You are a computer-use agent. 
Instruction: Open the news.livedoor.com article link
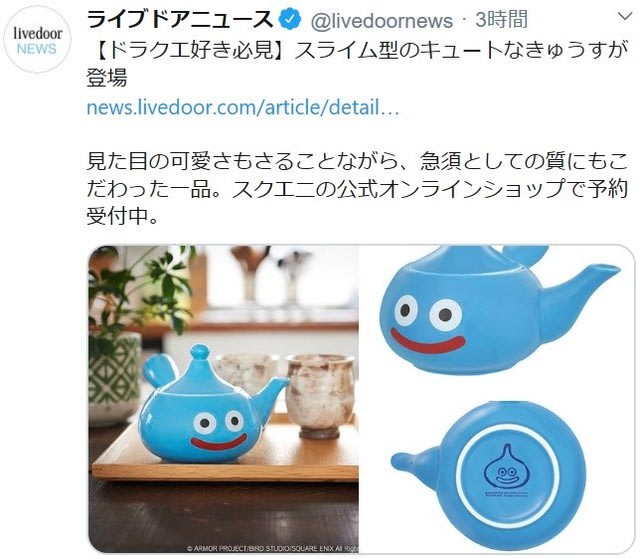[x=243, y=107]
